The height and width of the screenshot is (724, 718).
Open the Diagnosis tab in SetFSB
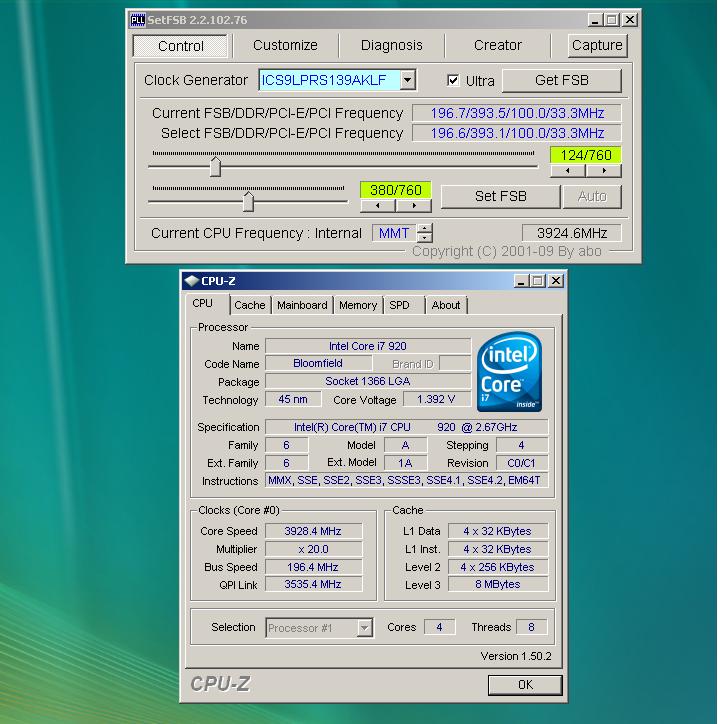point(392,45)
